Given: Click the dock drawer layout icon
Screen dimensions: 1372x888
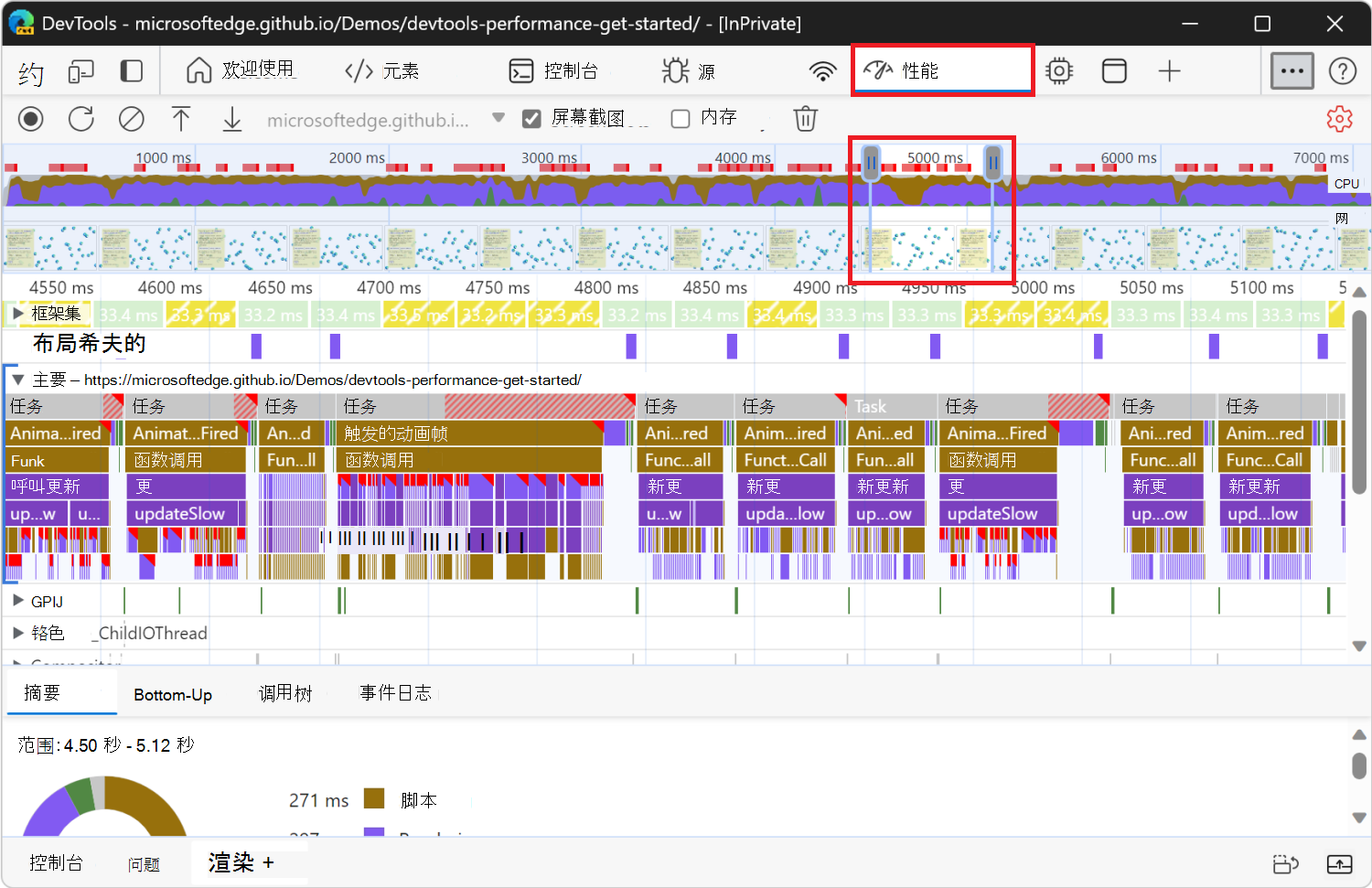Looking at the screenshot, I should [1286, 863].
